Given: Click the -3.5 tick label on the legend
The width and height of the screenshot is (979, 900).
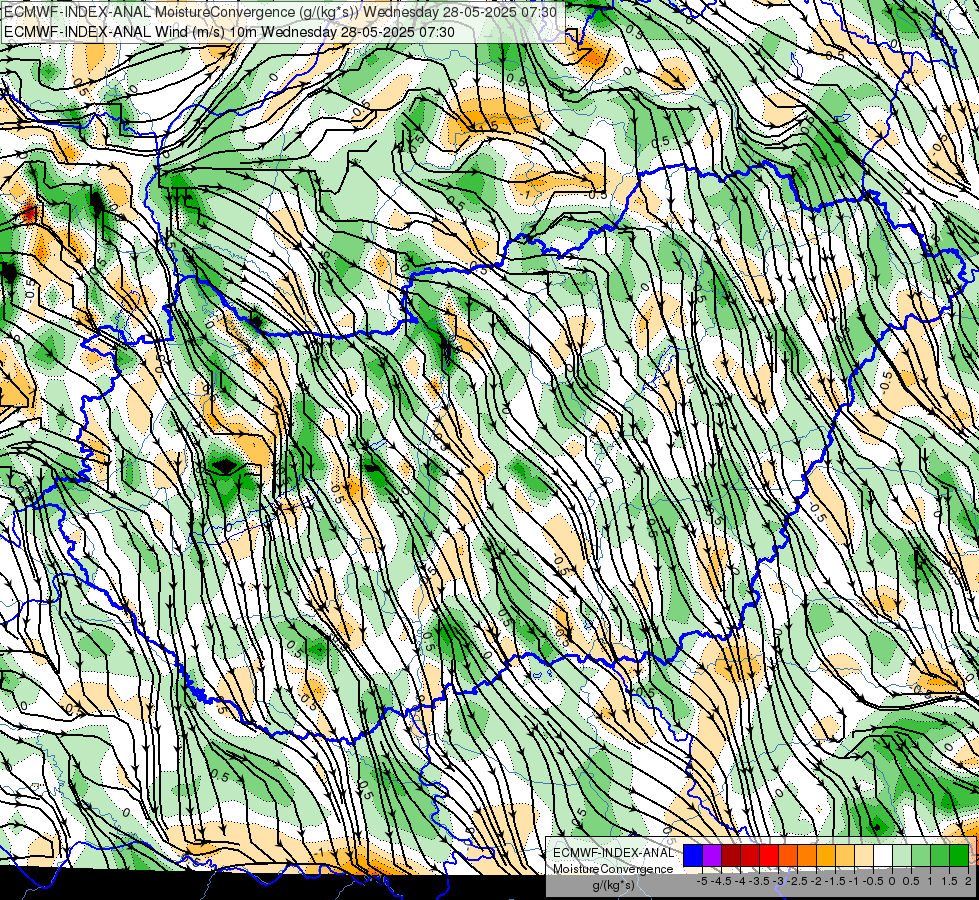Looking at the screenshot, I should tap(759, 881).
